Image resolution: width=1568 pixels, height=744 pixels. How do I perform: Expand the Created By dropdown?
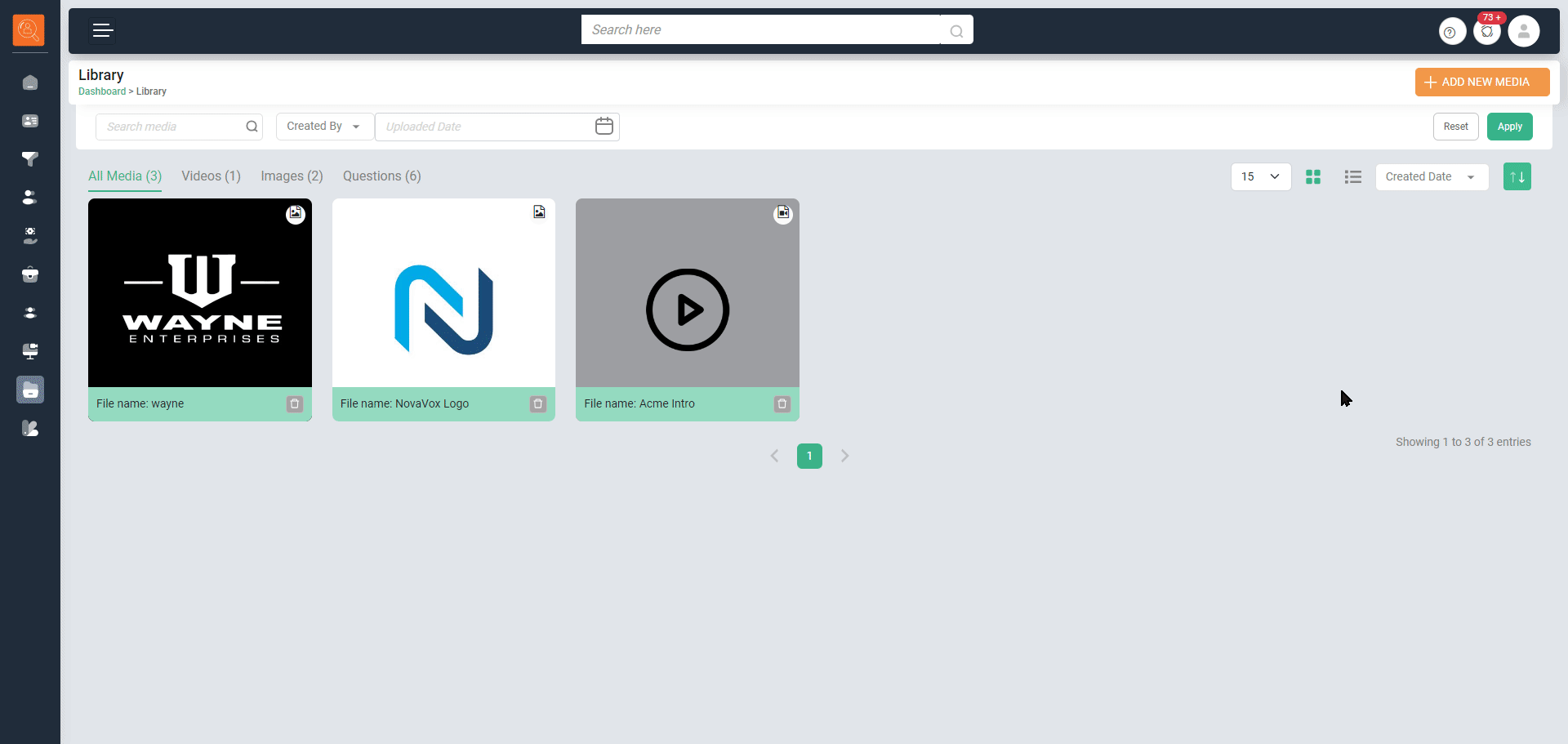pos(324,127)
